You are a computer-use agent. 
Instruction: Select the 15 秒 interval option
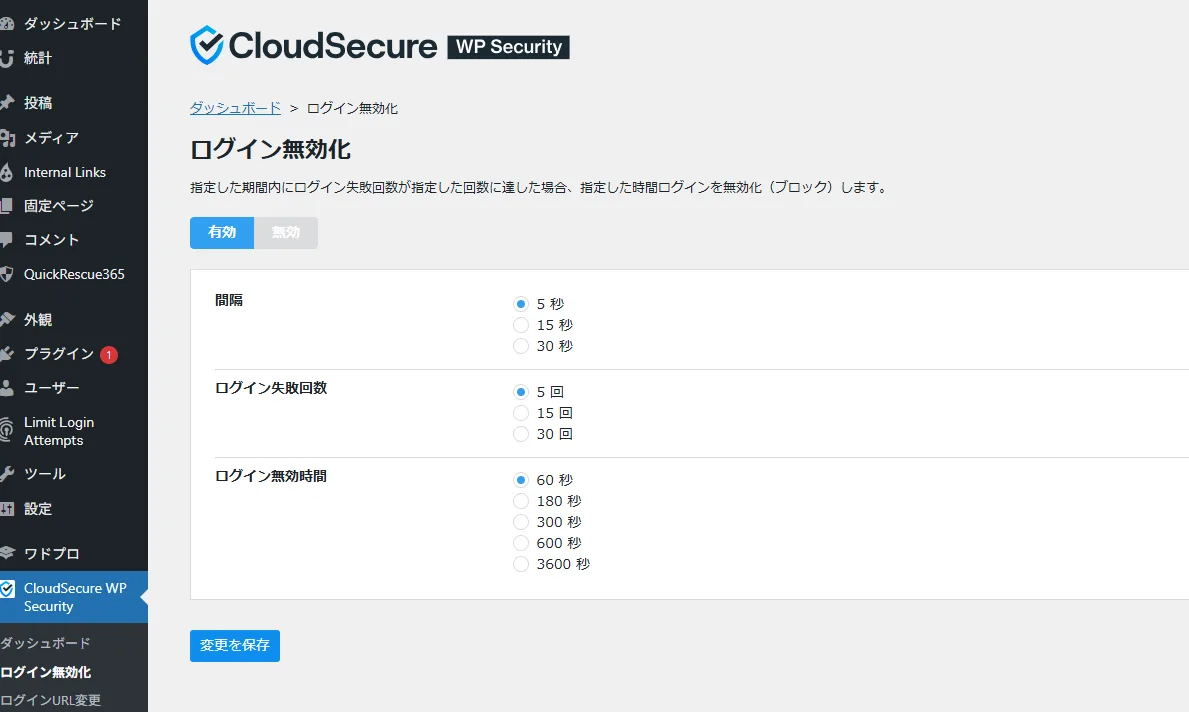coord(520,325)
